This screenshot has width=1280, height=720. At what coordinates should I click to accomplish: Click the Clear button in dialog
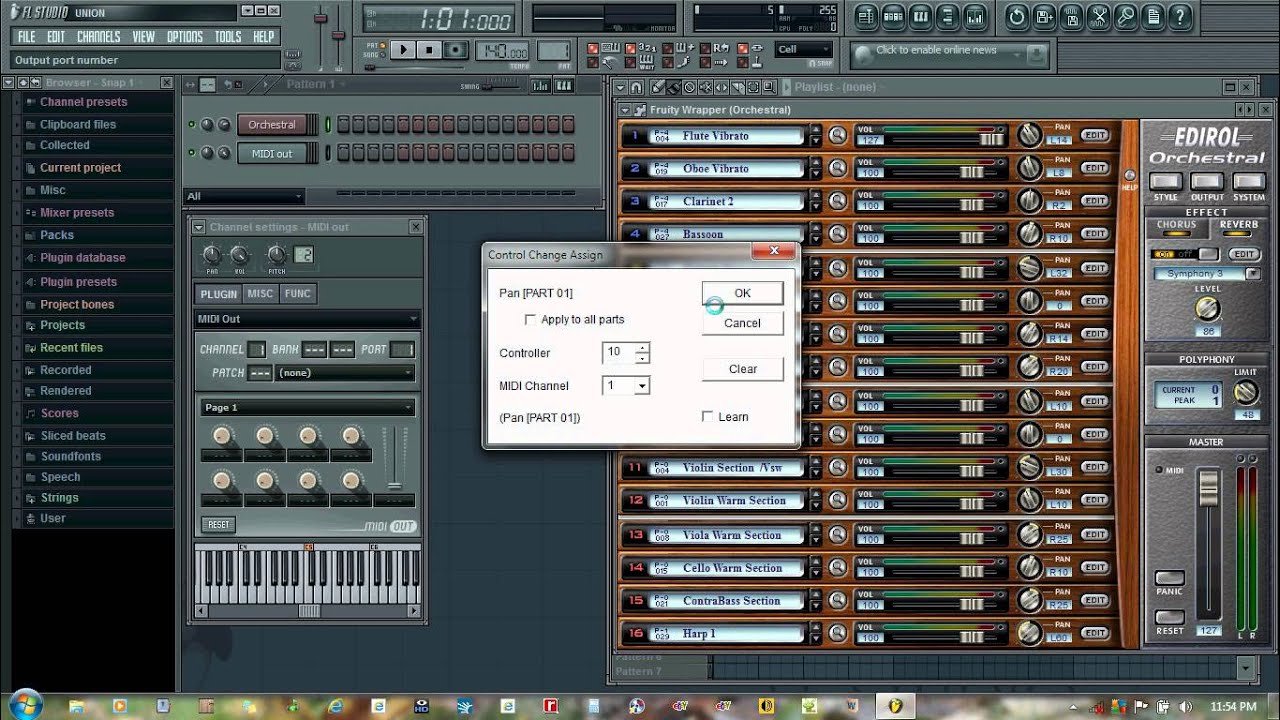[x=742, y=369]
